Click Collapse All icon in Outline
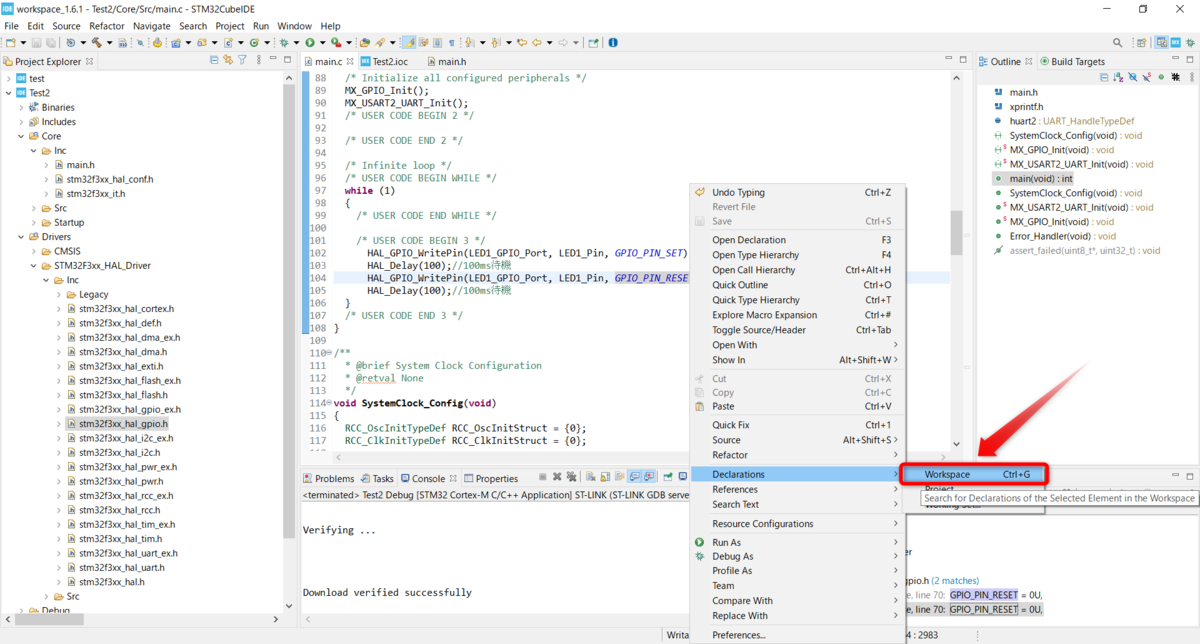The image size is (1200, 644). pos(1104,77)
